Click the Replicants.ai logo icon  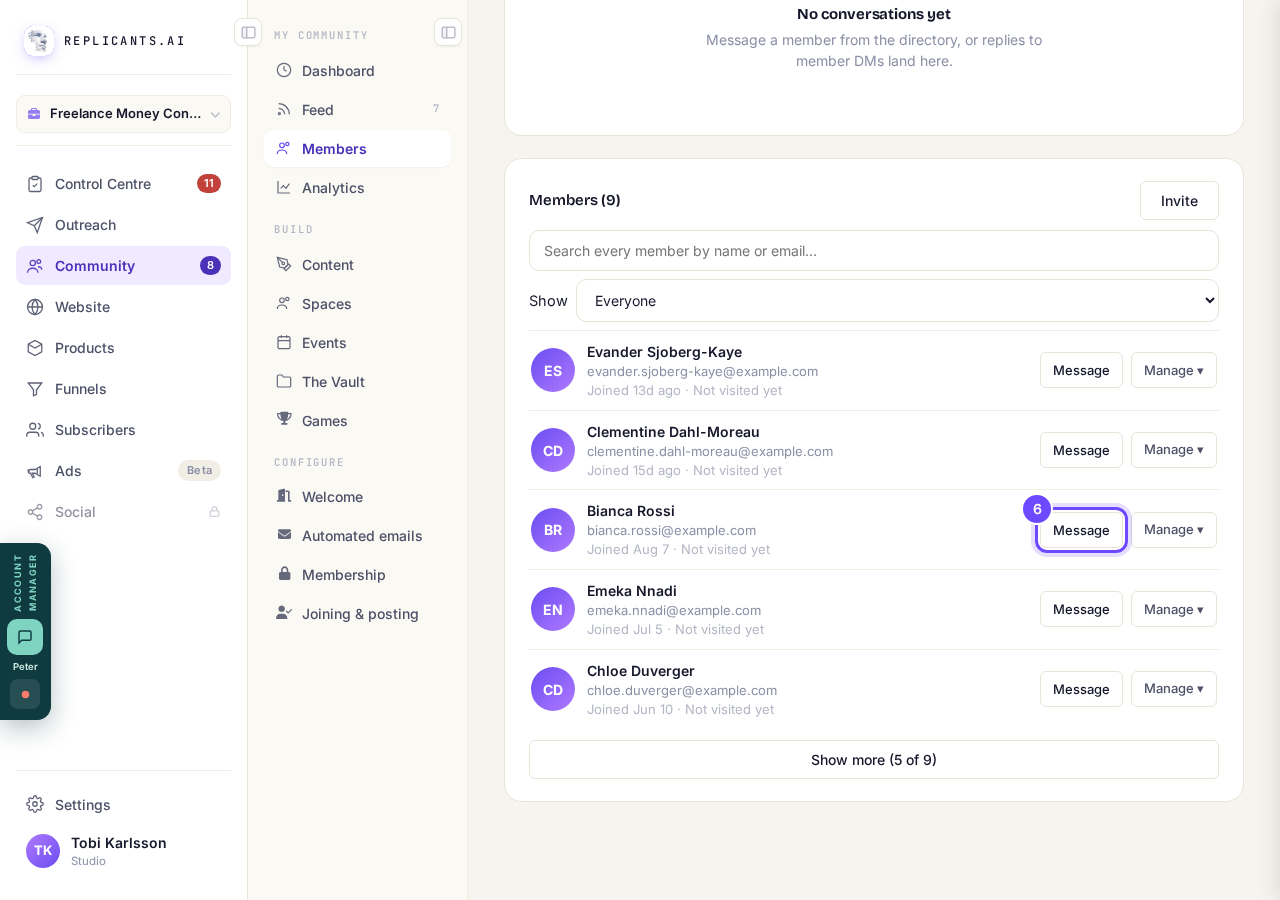[39, 41]
